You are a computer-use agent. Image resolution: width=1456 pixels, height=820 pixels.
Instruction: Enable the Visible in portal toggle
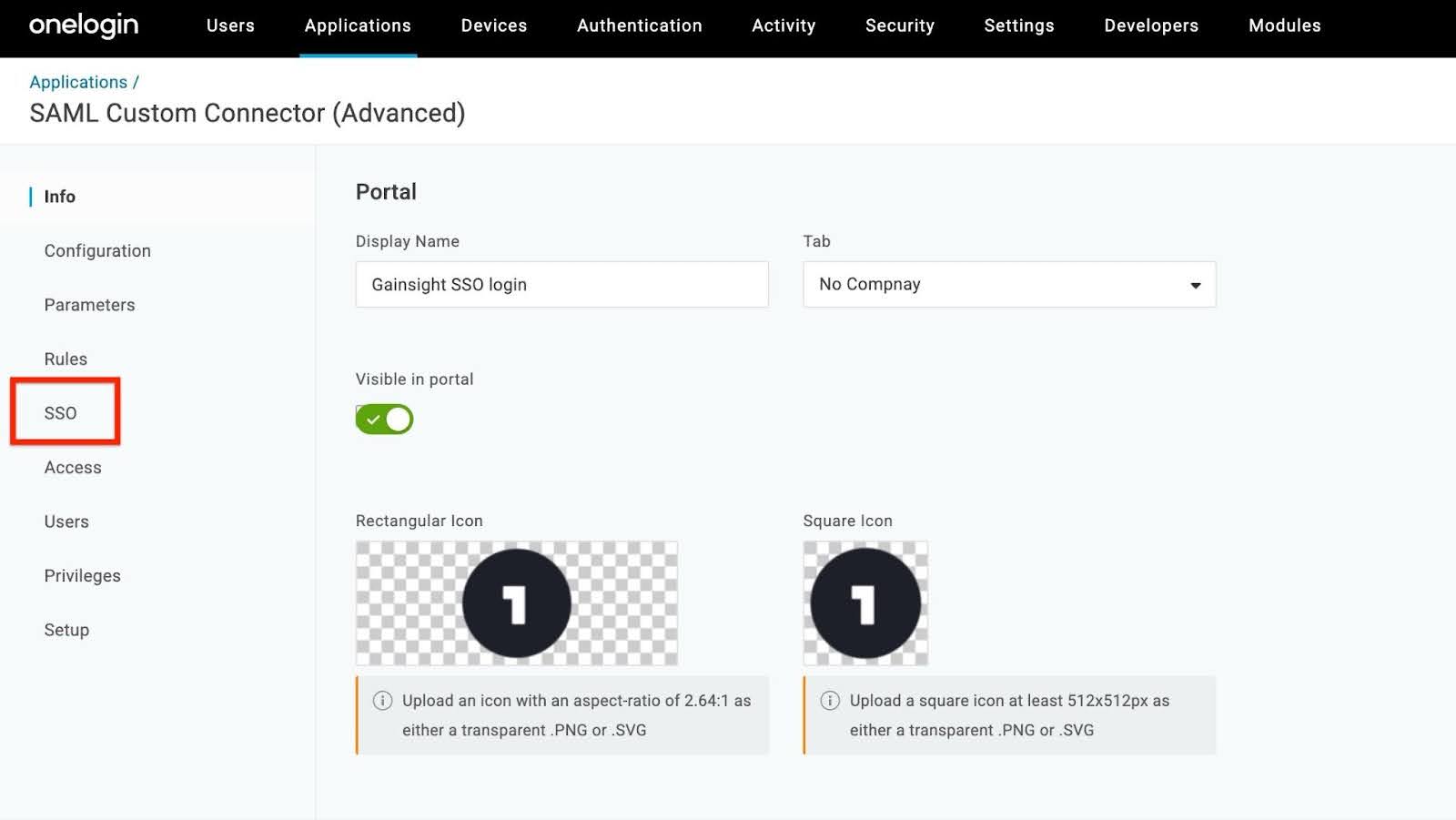pos(383,419)
